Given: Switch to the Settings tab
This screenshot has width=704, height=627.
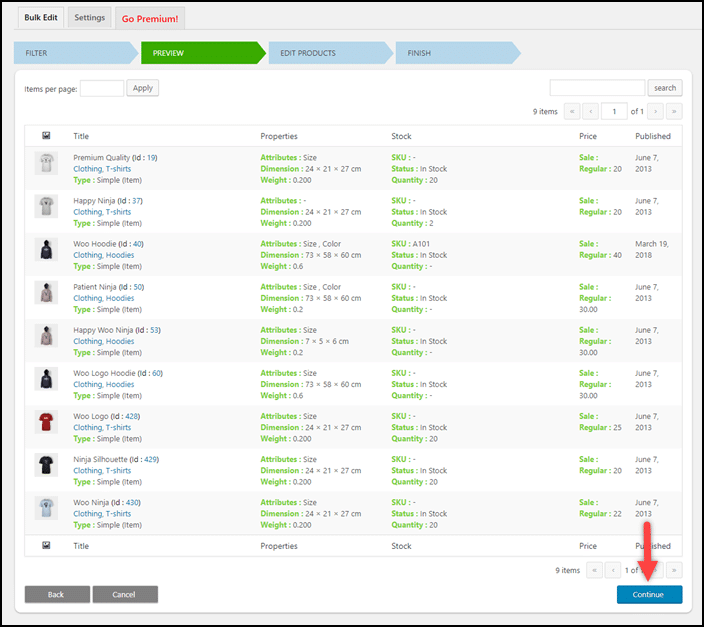Looking at the screenshot, I should [90, 18].
